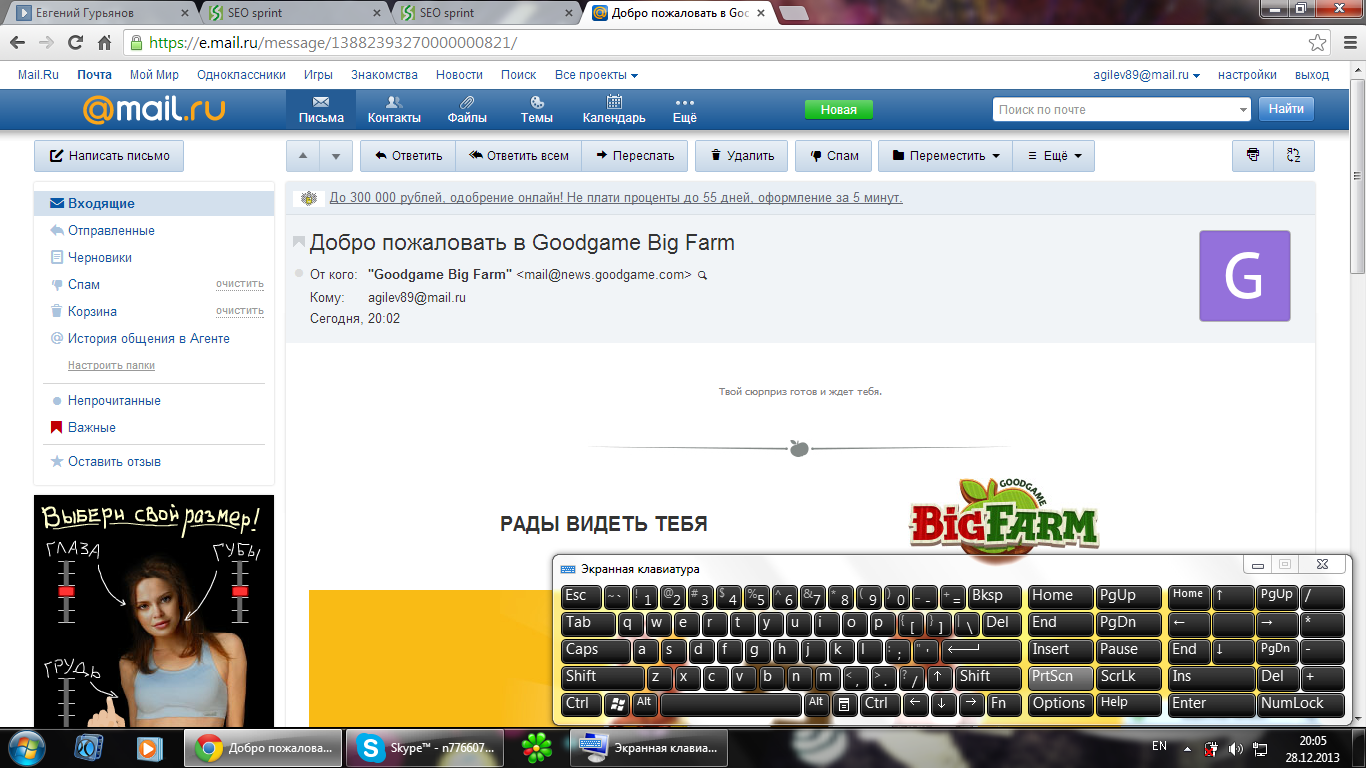Click настройки link

[x=1247, y=75]
